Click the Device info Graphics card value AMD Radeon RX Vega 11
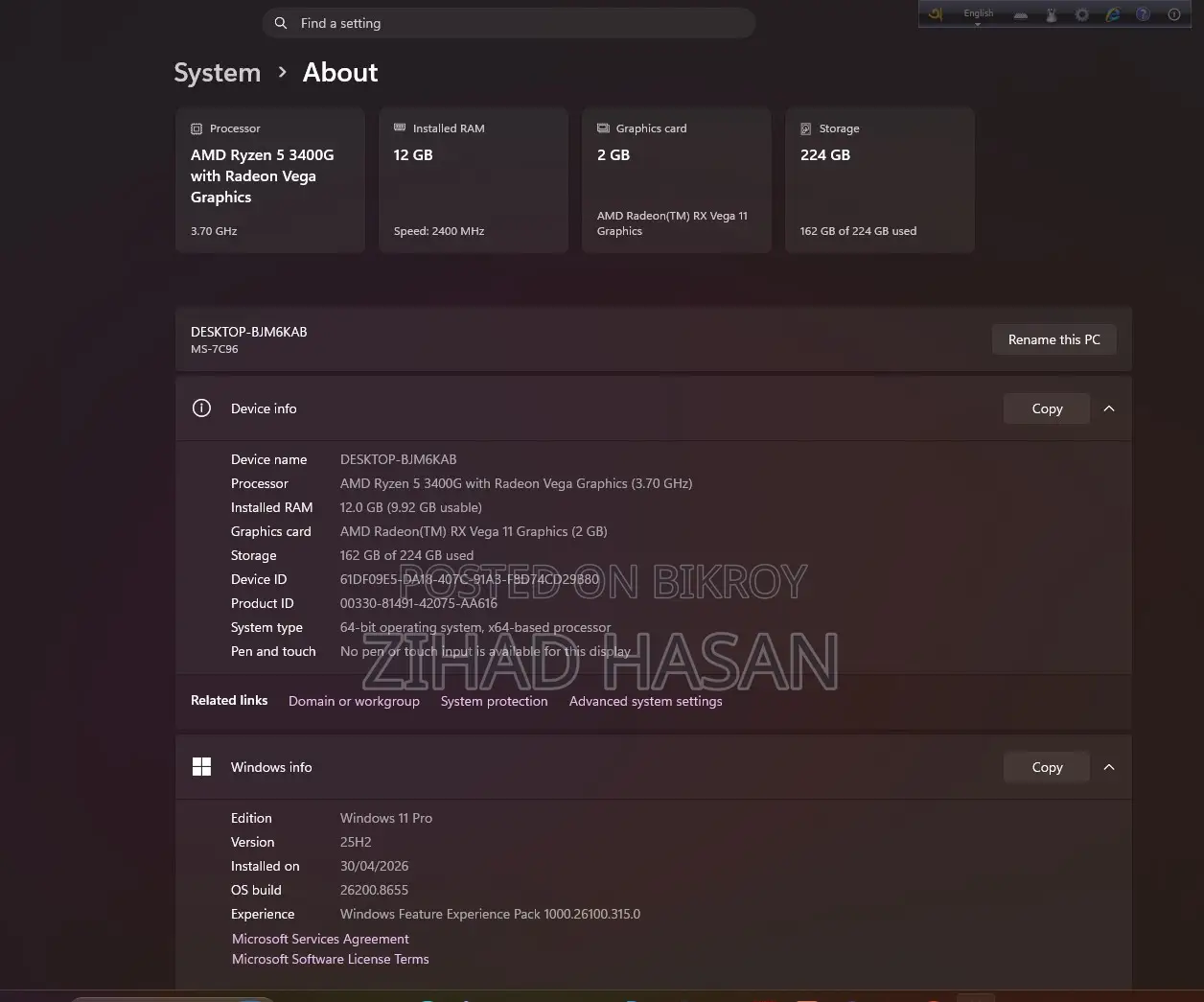Image resolution: width=1204 pixels, height=1002 pixels. tap(474, 531)
